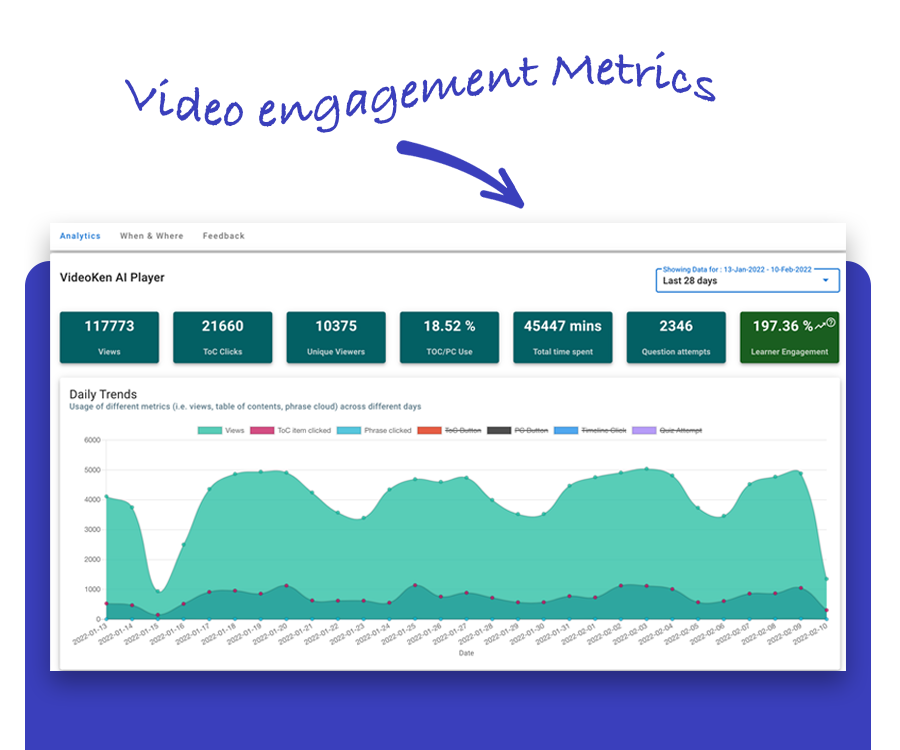
Task: Click the dropdown arrow in the date selector
Action: 825,281
